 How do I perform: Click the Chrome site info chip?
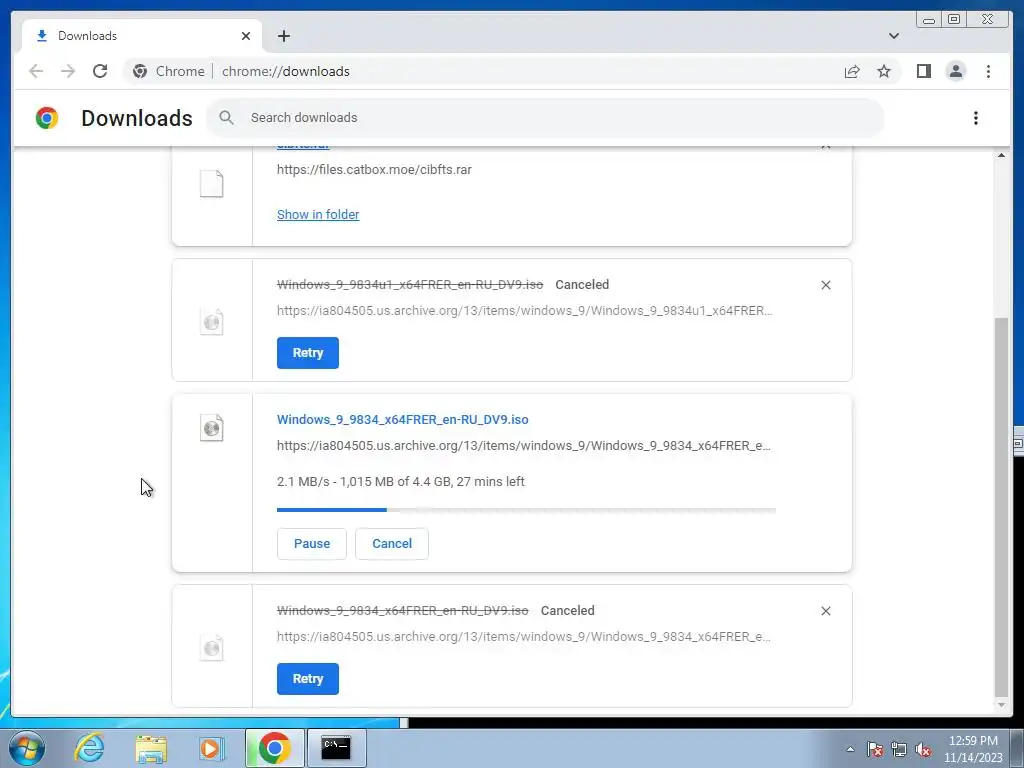[169, 71]
